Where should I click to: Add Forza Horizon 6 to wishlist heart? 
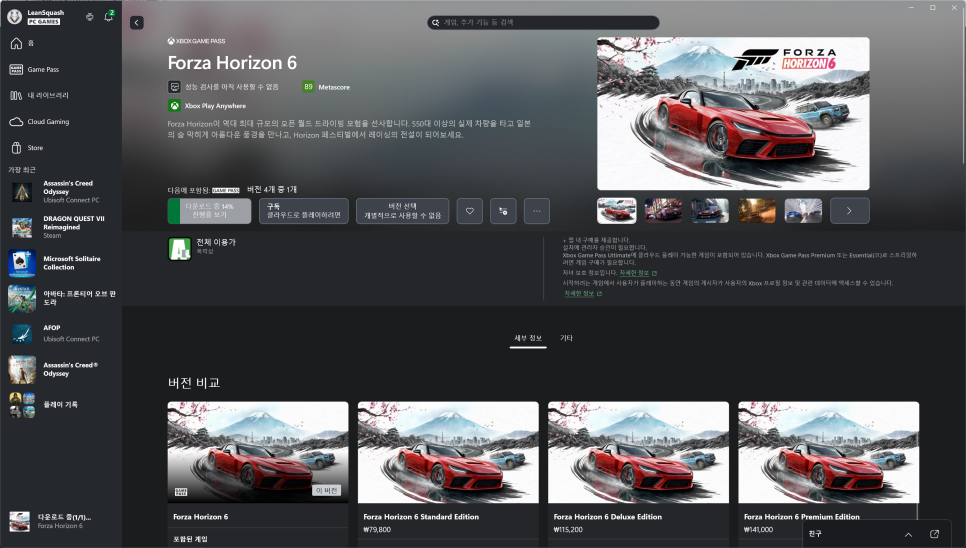click(469, 211)
